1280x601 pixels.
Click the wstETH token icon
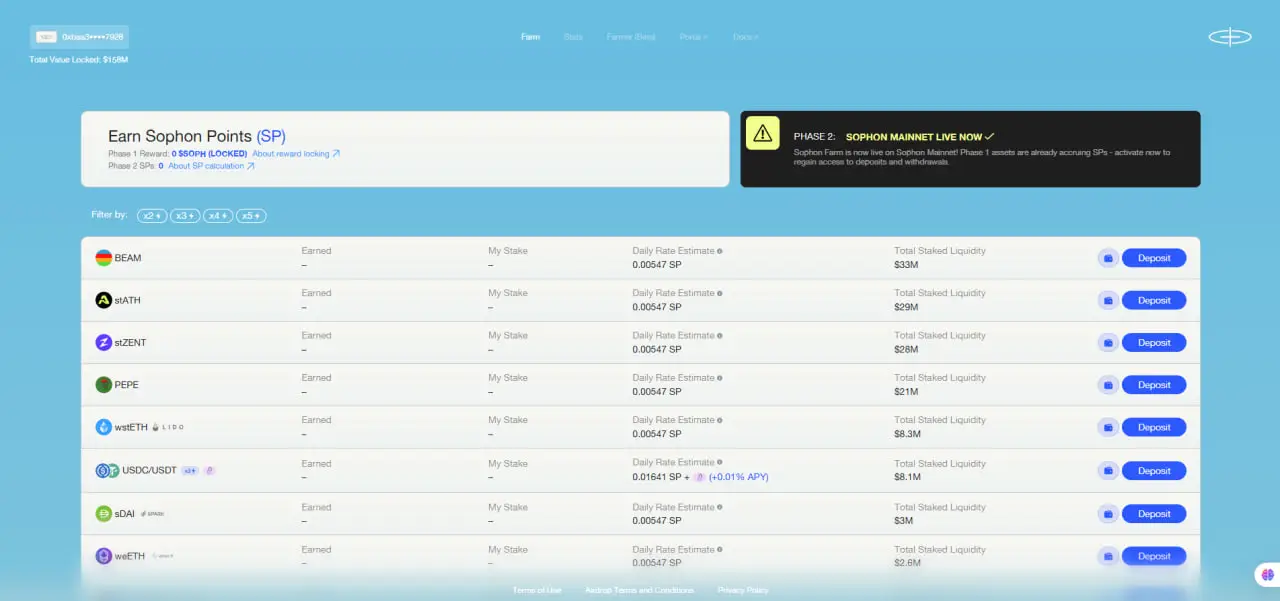tap(103, 427)
